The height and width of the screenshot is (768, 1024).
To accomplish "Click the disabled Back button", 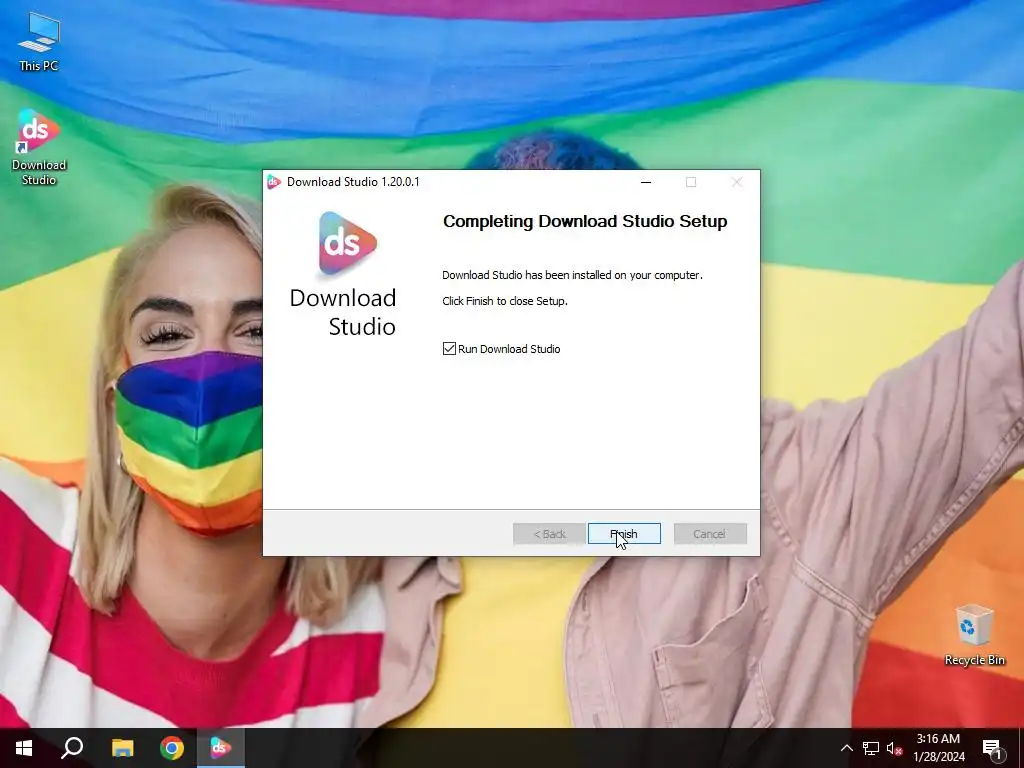I will pyautogui.click(x=549, y=534).
